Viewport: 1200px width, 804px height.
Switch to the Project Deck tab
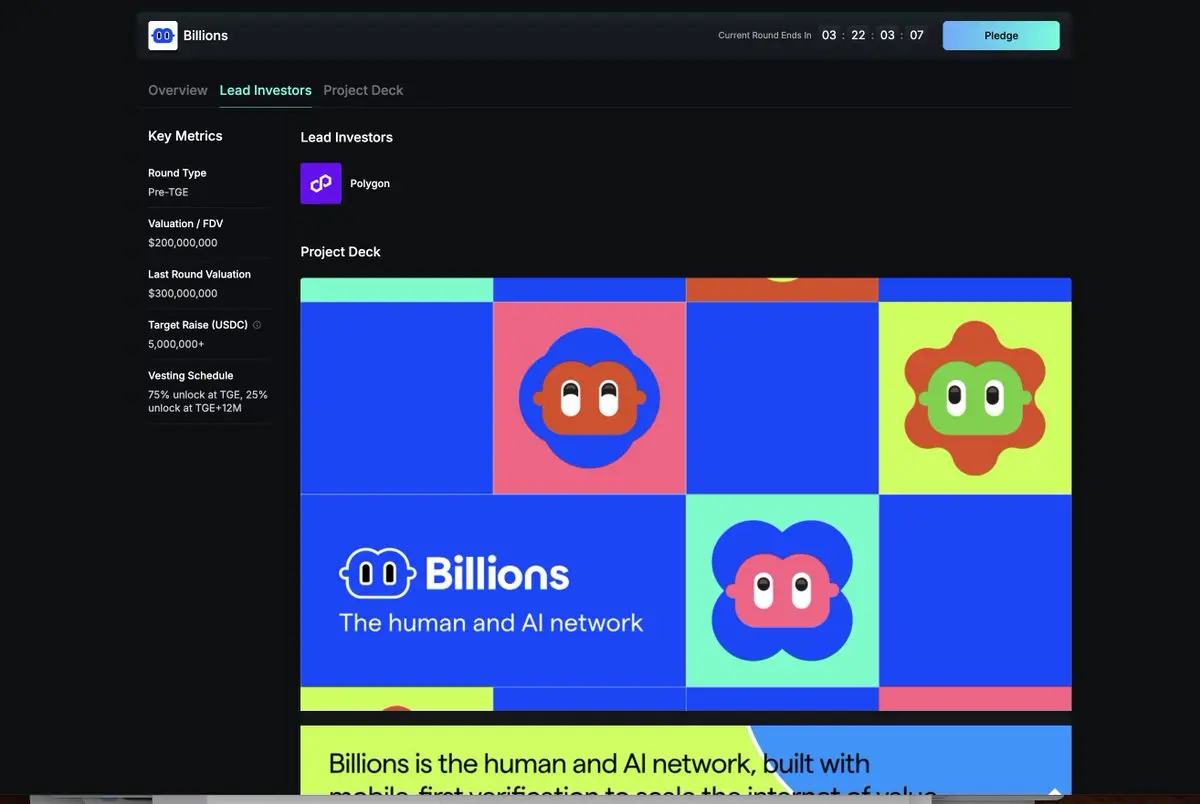pyautogui.click(x=364, y=90)
